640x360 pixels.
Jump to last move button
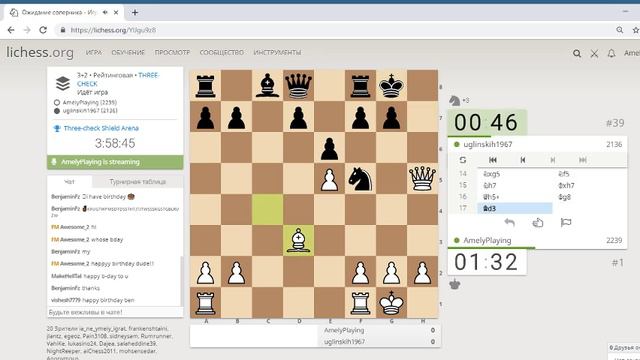[x=583, y=160]
